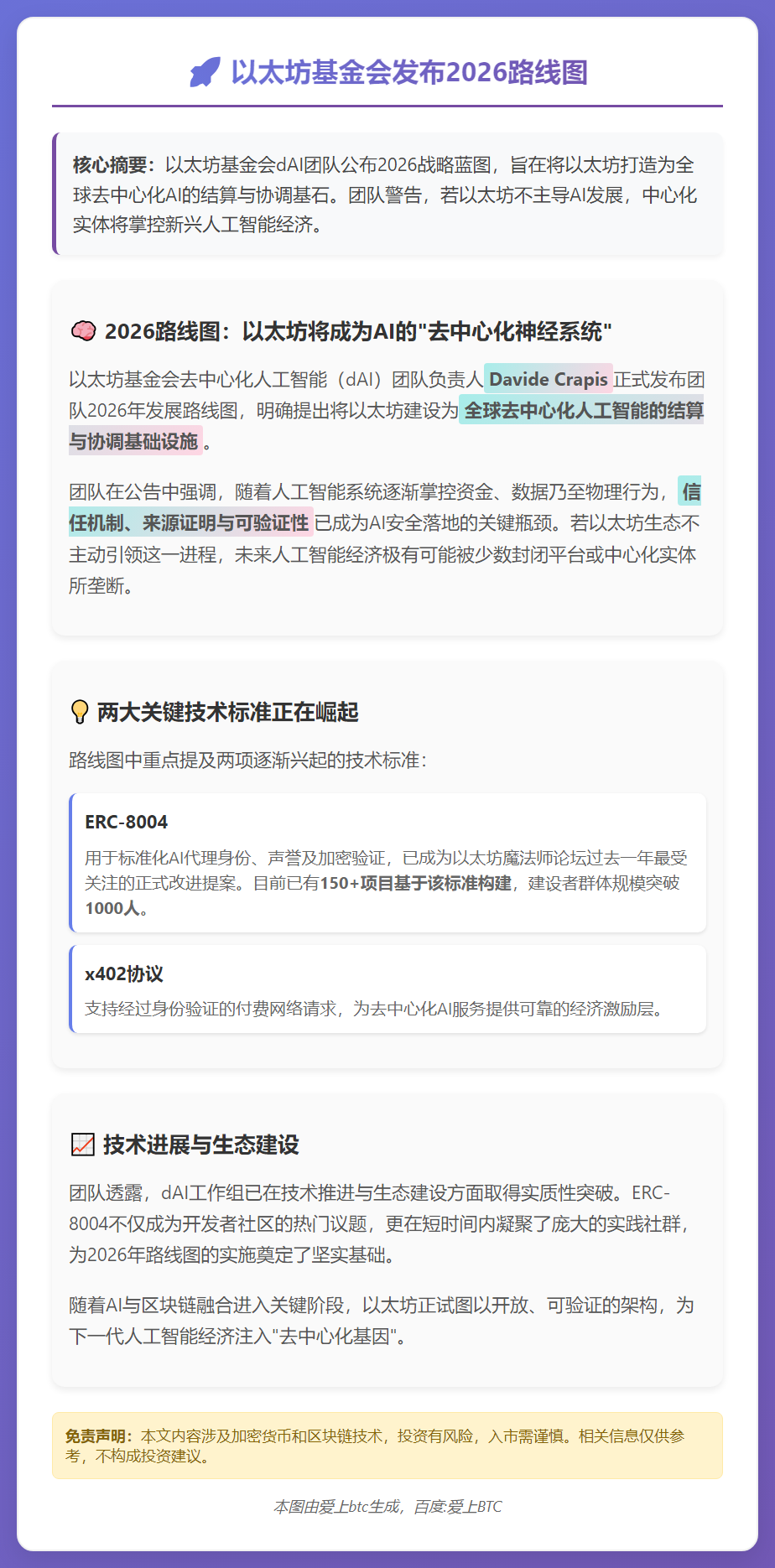Click x402 description 支持经过身份验证的付费网络请求
The image size is (775, 1568).
pyautogui.click(x=211, y=1009)
